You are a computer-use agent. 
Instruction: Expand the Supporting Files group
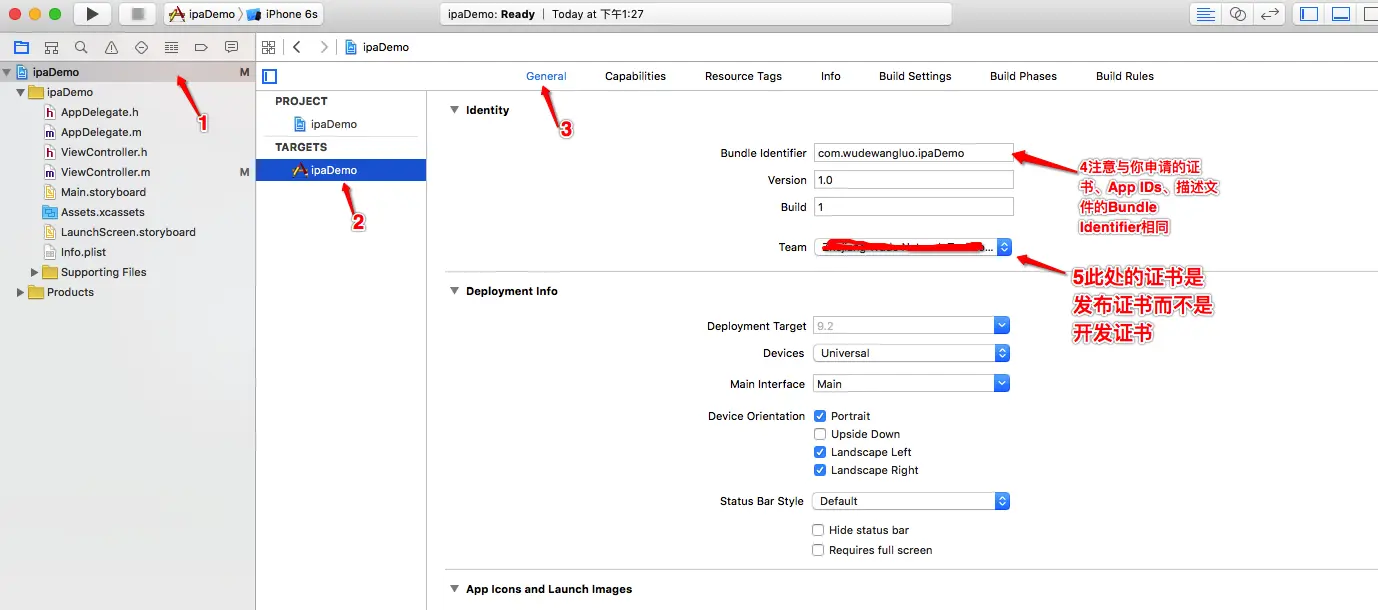coord(35,272)
